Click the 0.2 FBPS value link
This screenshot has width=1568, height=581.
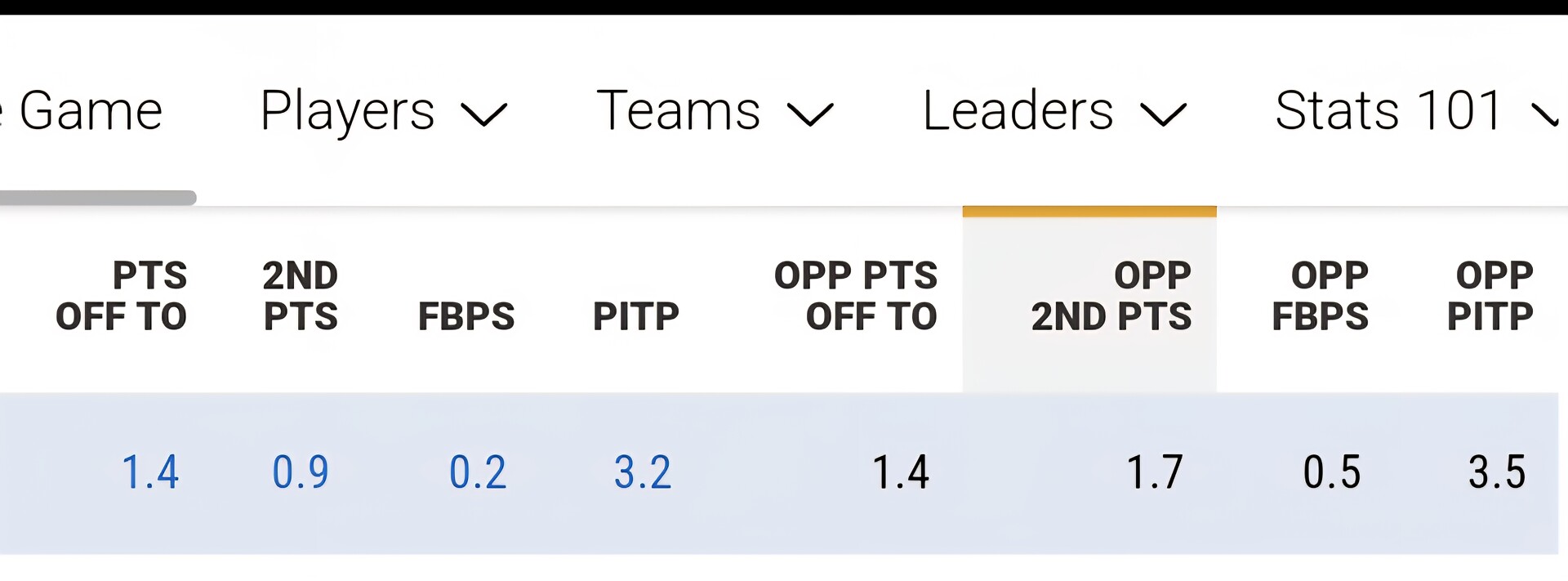click(x=478, y=472)
